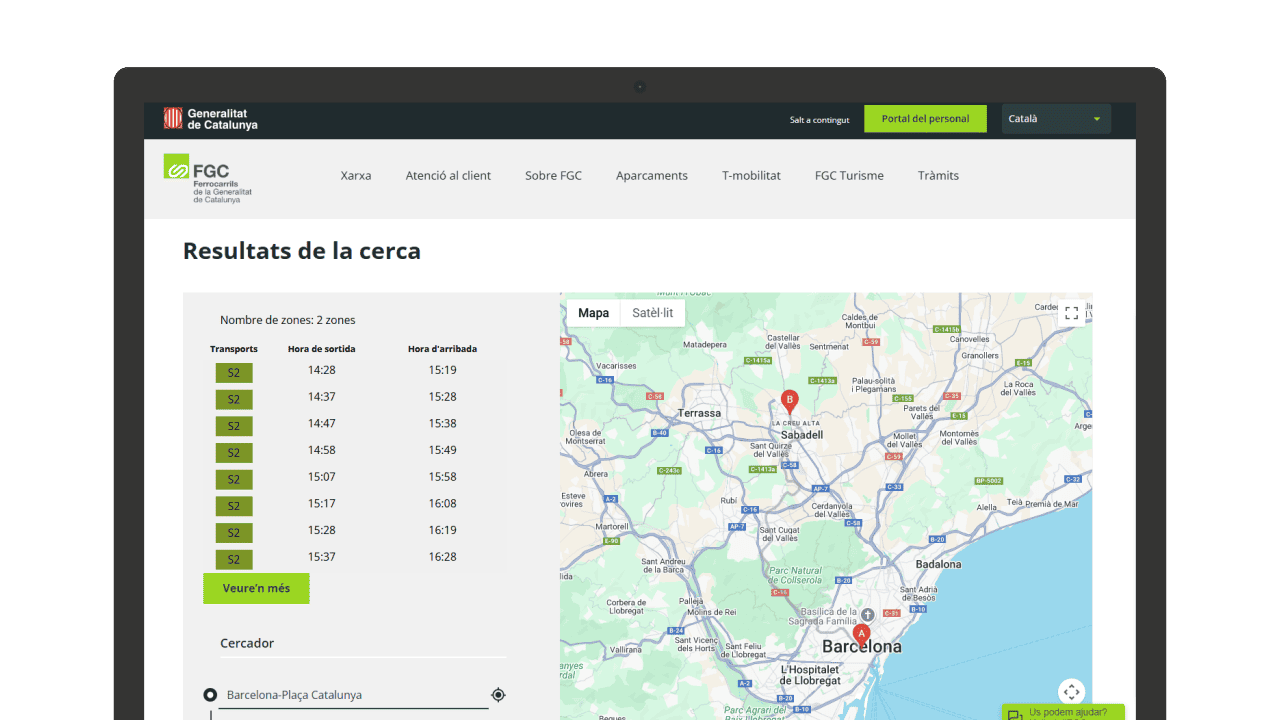The image size is (1280, 720).
Task: Open the Atenció al client menu
Action: 448,176
